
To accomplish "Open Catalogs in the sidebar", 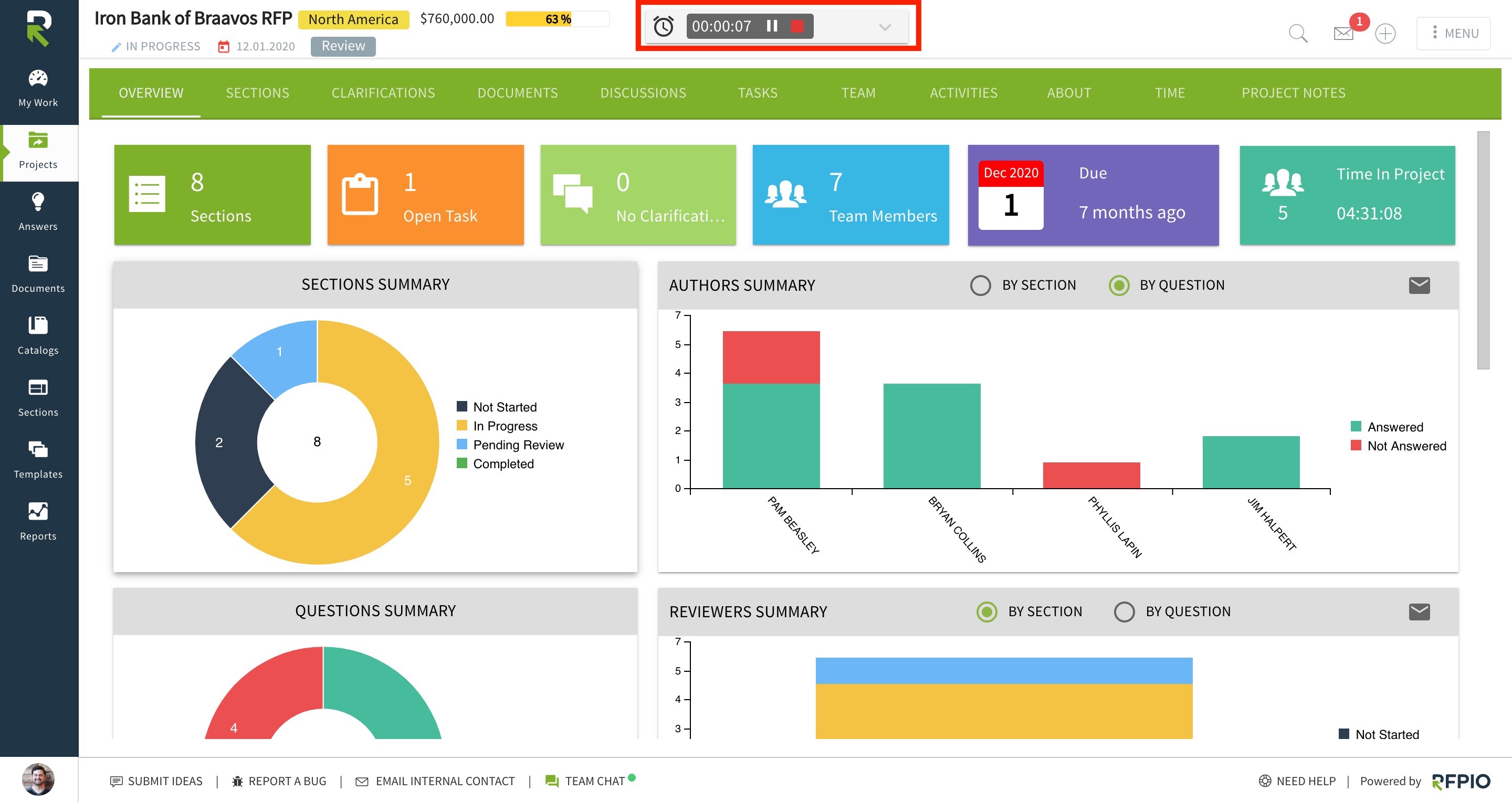I will 38,336.
